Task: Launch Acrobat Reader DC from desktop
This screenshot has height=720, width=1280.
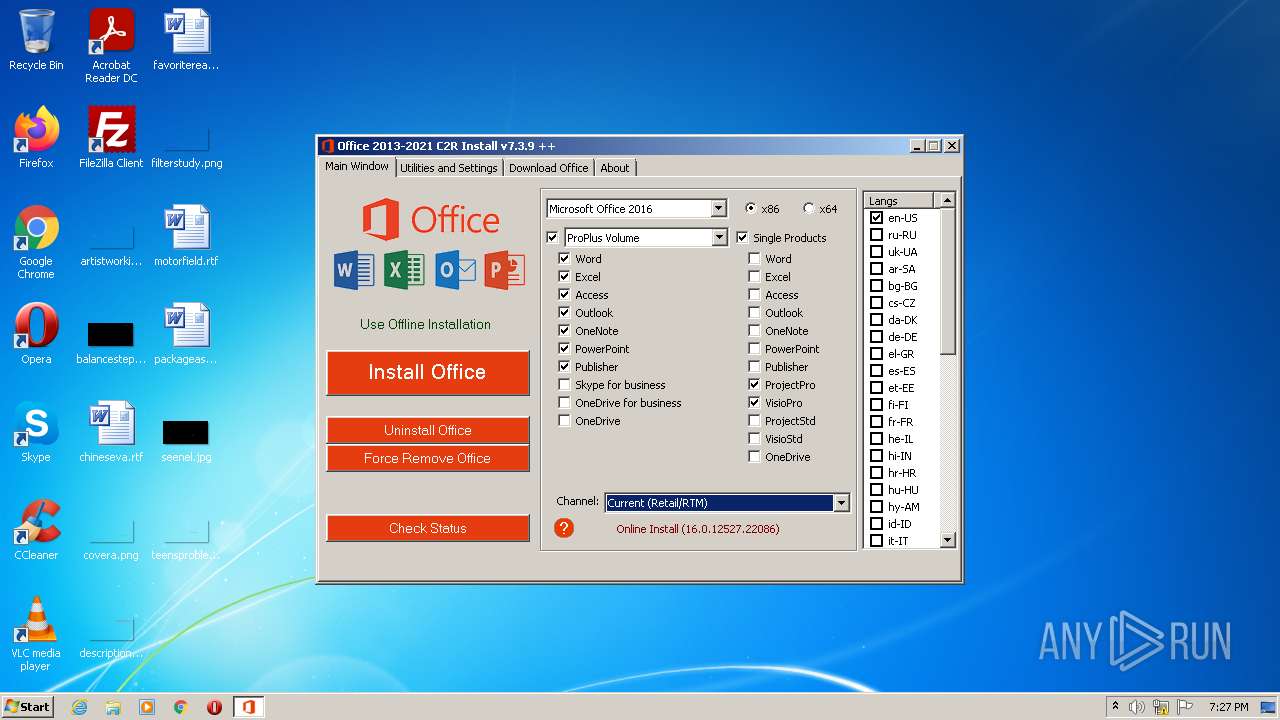Action: tap(111, 46)
